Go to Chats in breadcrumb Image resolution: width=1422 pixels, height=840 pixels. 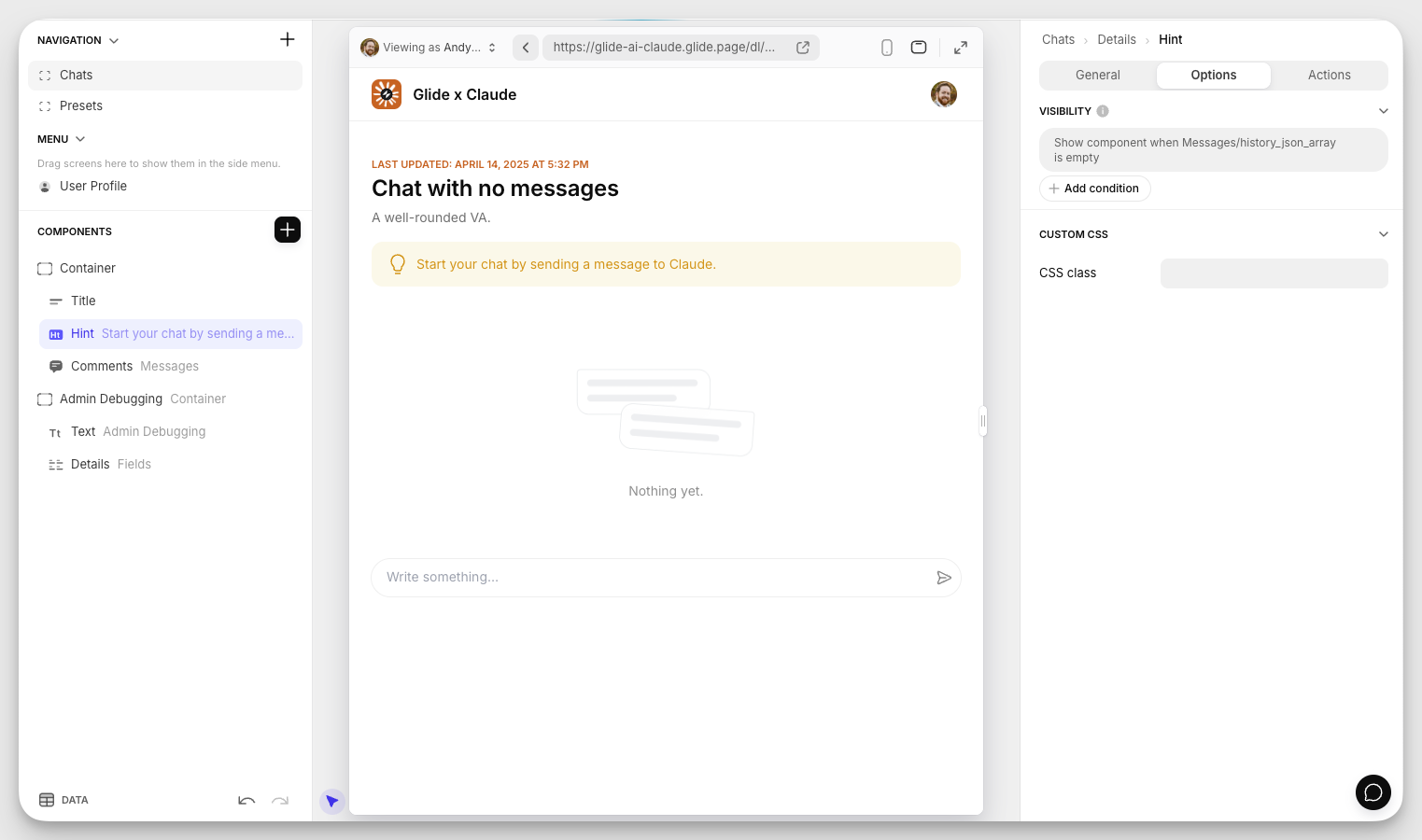1059,39
